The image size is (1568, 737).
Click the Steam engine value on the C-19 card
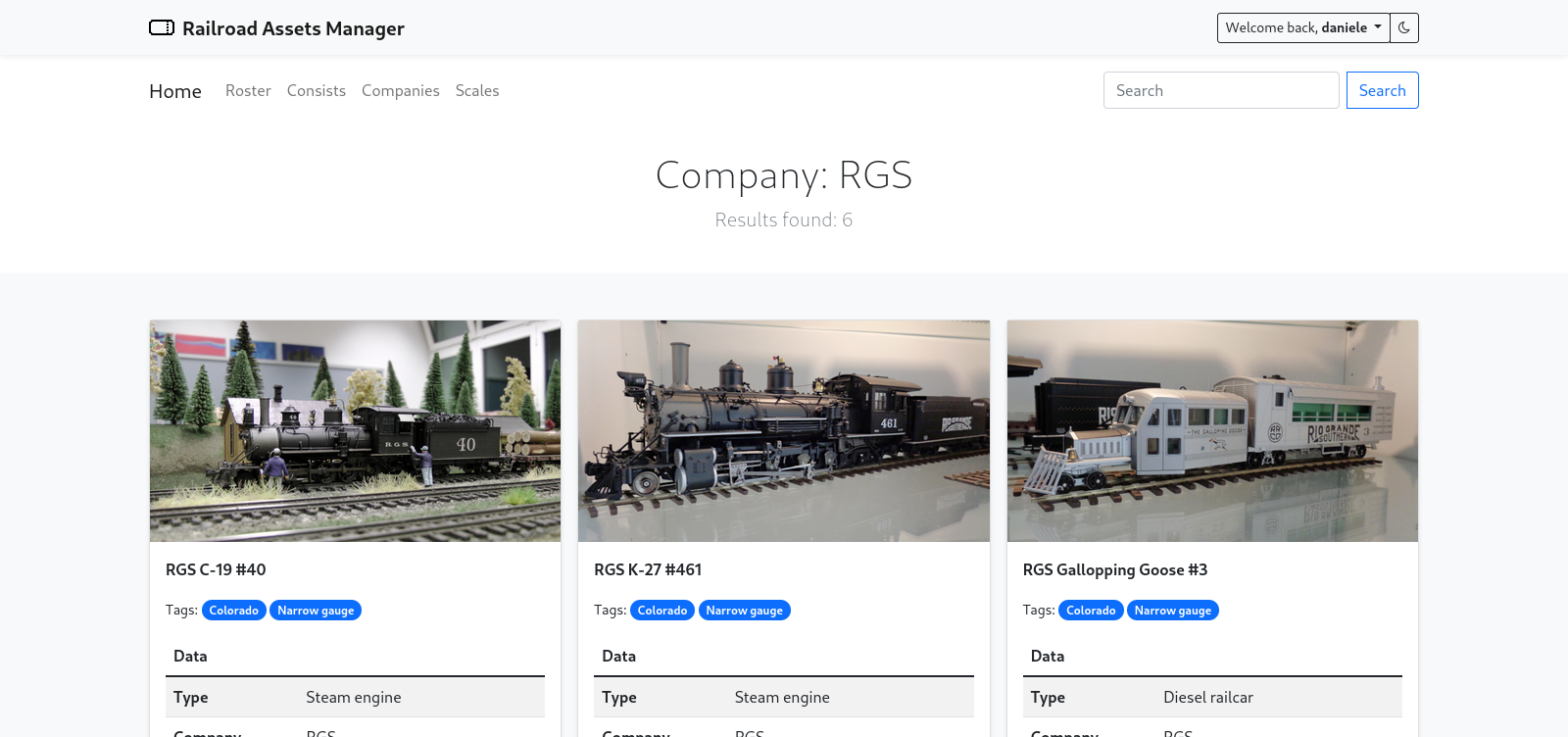[354, 697]
